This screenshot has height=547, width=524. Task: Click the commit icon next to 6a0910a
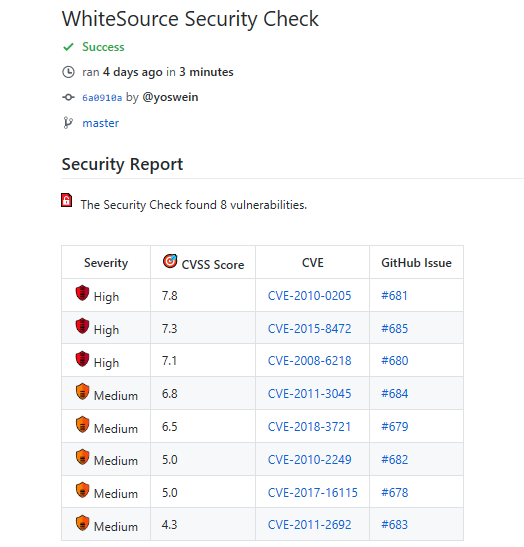pyautogui.click(x=68, y=97)
